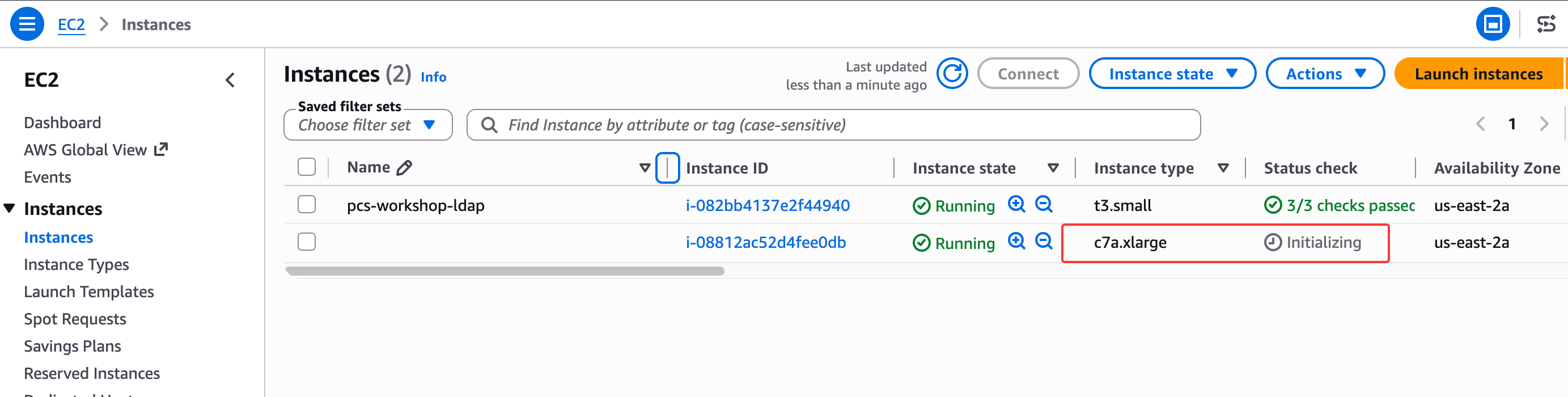Click the t3.small instance type cell
Image resolution: width=1568 pixels, height=397 pixels.
click(1122, 205)
